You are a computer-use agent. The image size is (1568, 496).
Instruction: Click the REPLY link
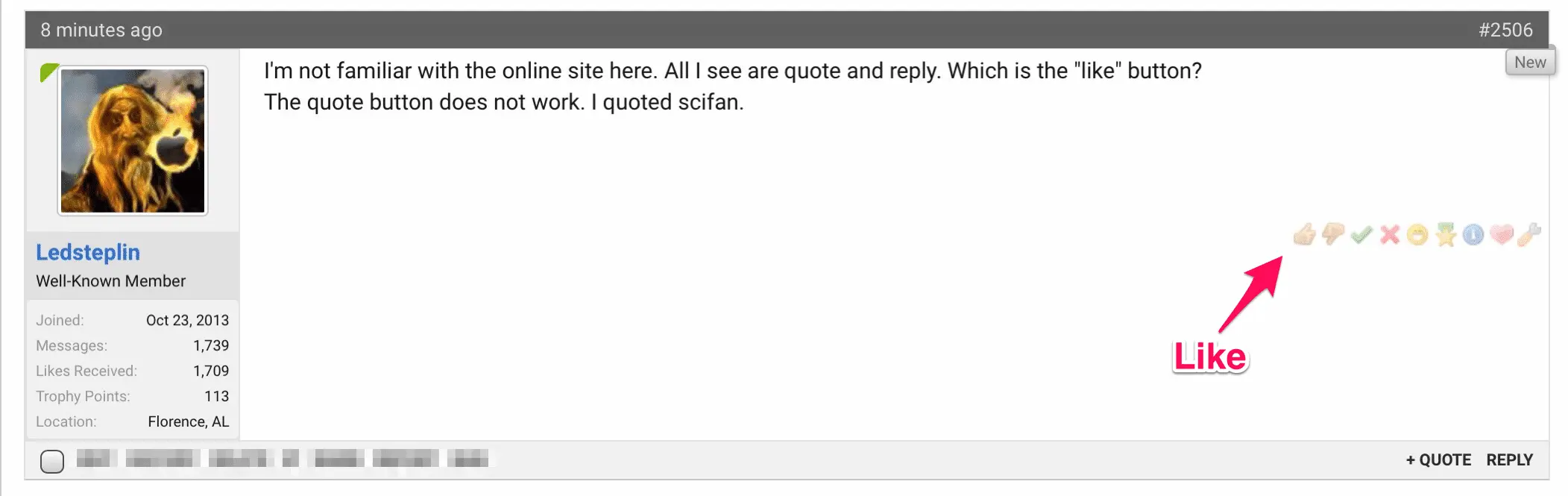tap(1510, 460)
